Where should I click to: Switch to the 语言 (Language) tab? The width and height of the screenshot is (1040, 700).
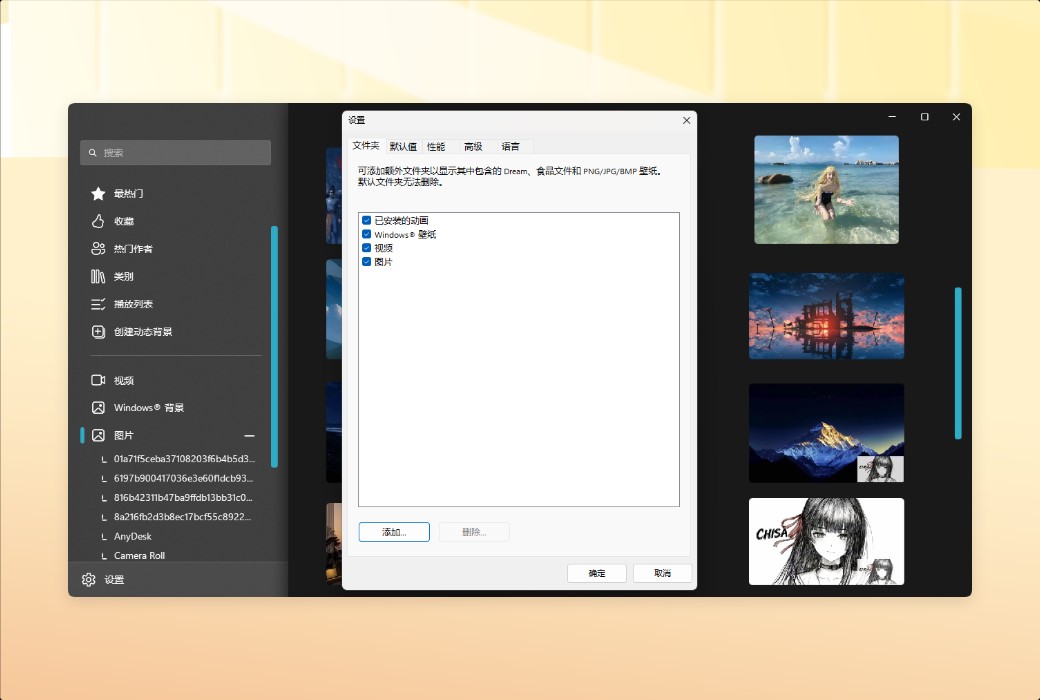click(510, 146)
